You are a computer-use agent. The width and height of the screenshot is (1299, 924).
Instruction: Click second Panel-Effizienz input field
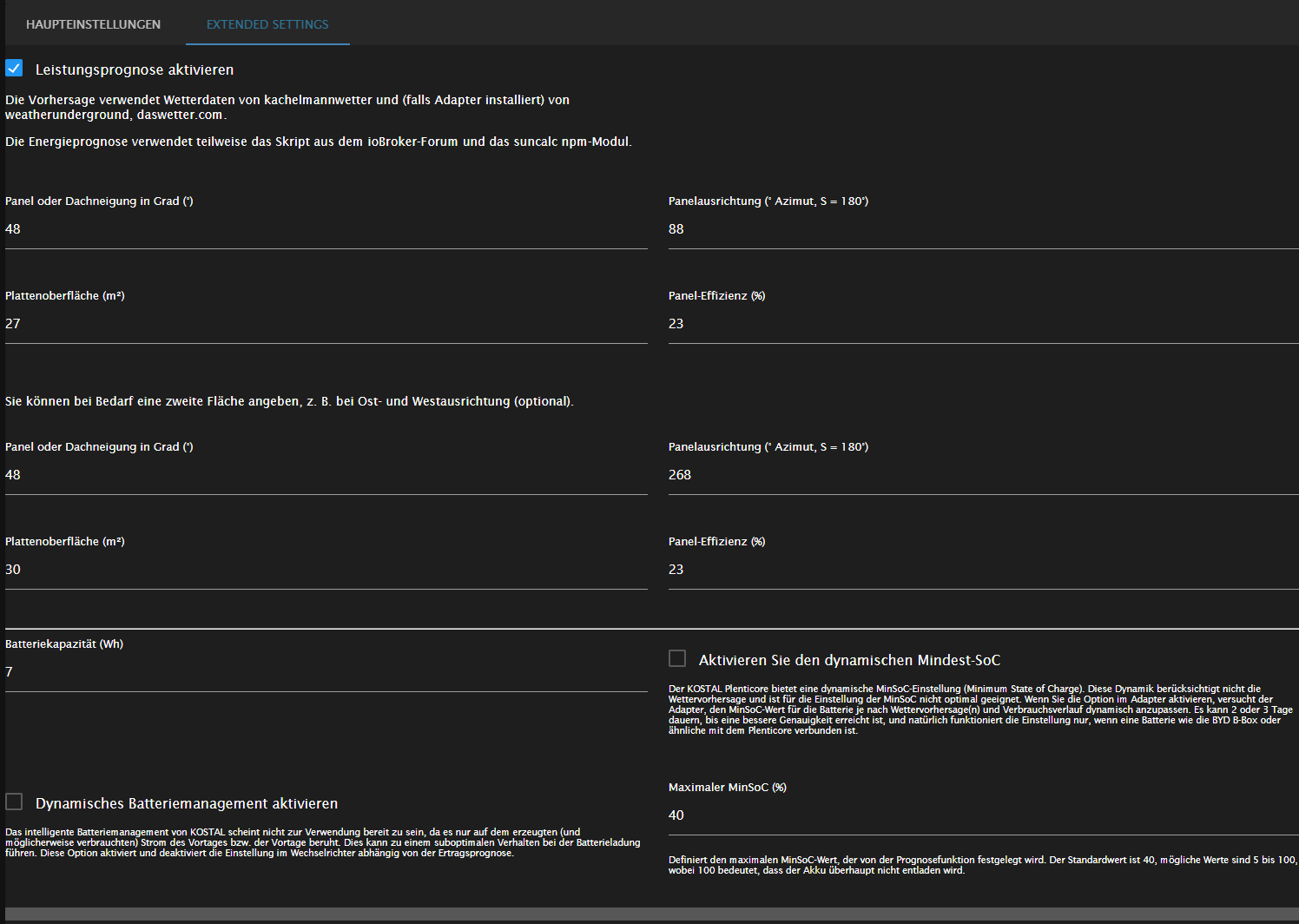pyautogui.click(x=981, y=570)
